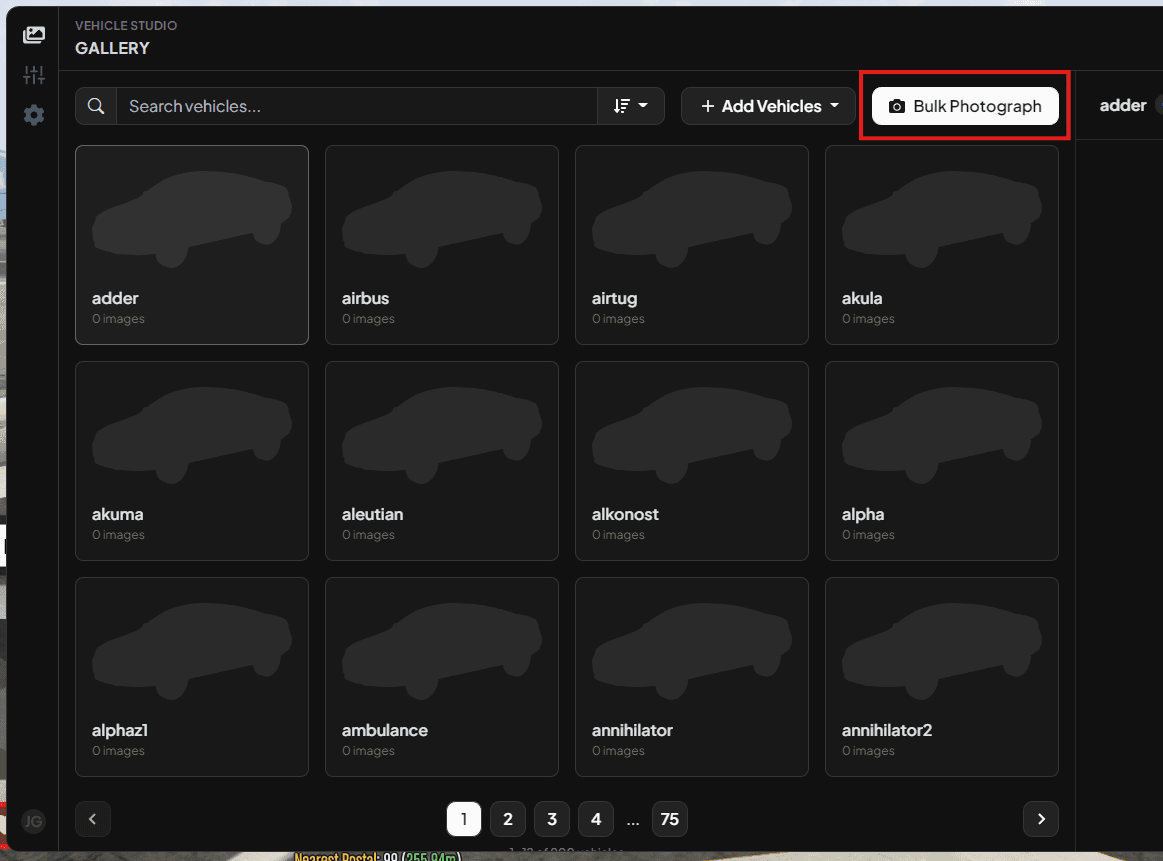
Task: Open the annihilator vehicle card
Action: click(x=692, y=677)
